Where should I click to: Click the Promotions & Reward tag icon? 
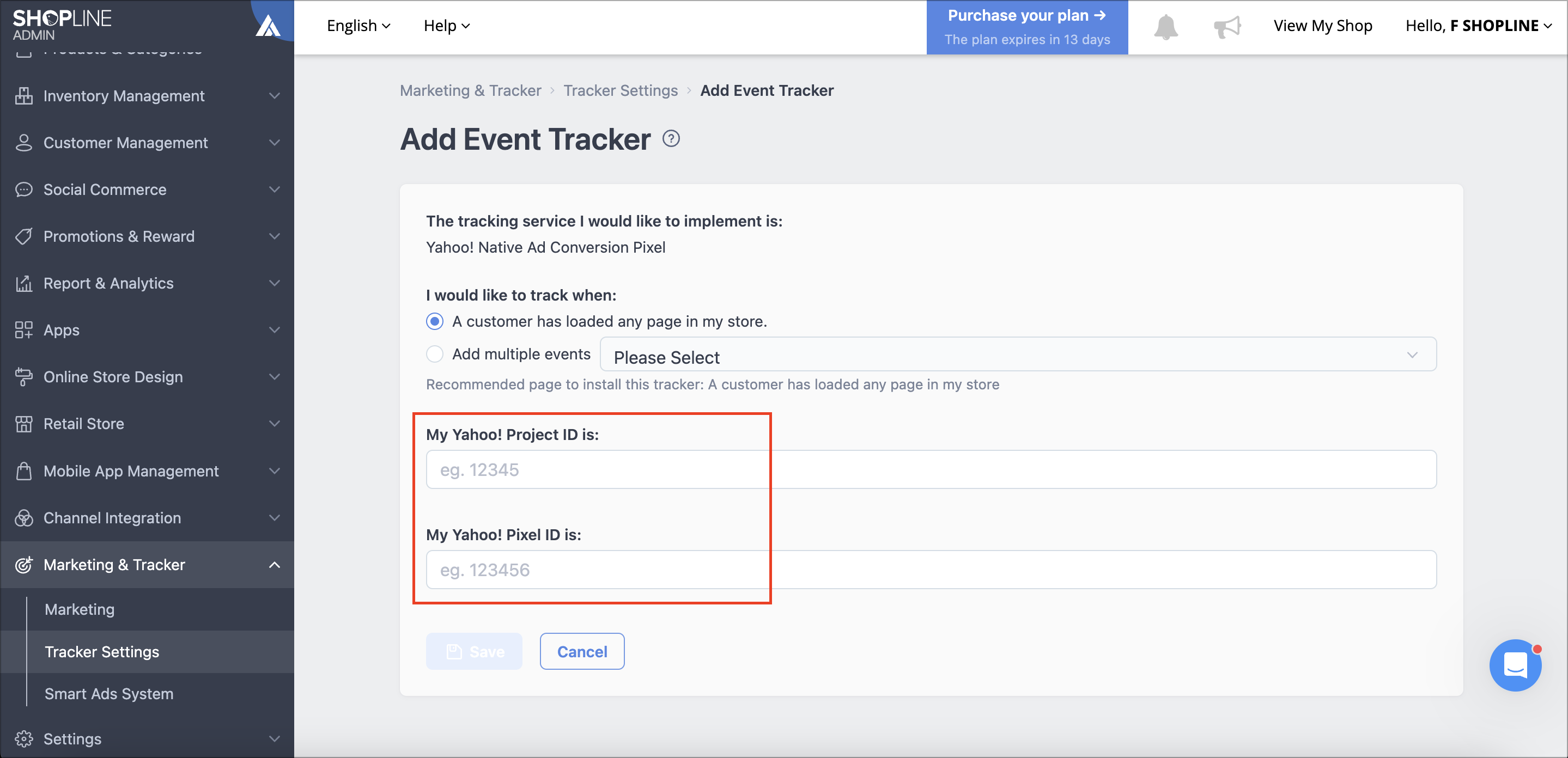(x=24, y=236)
